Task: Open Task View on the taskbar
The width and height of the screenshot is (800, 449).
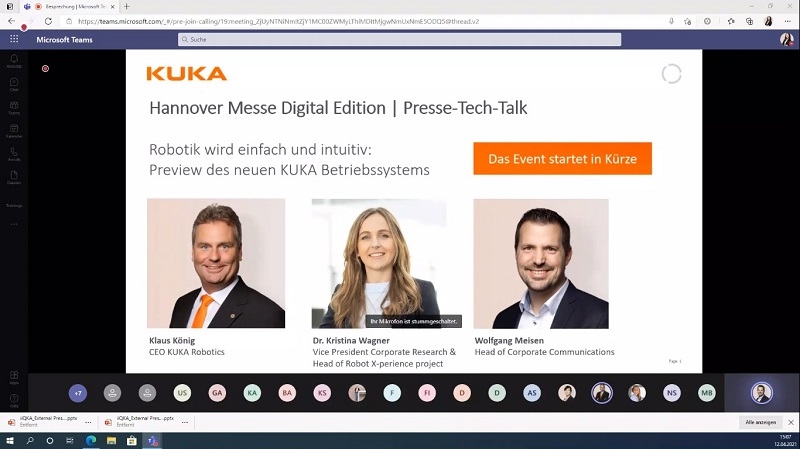Action: [x=70, y=440]
